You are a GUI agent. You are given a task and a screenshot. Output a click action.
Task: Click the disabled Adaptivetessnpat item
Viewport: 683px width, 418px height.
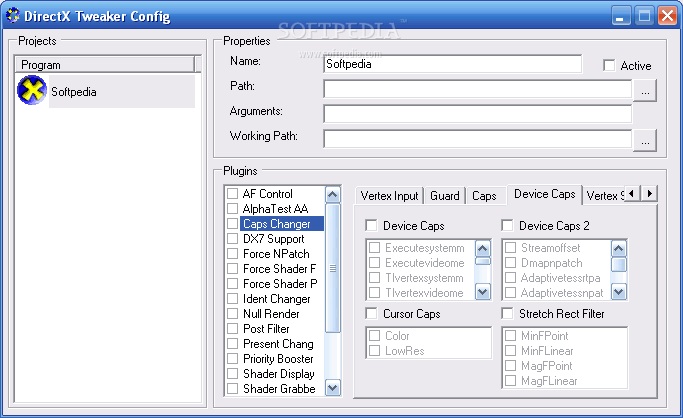click(562, 293)
